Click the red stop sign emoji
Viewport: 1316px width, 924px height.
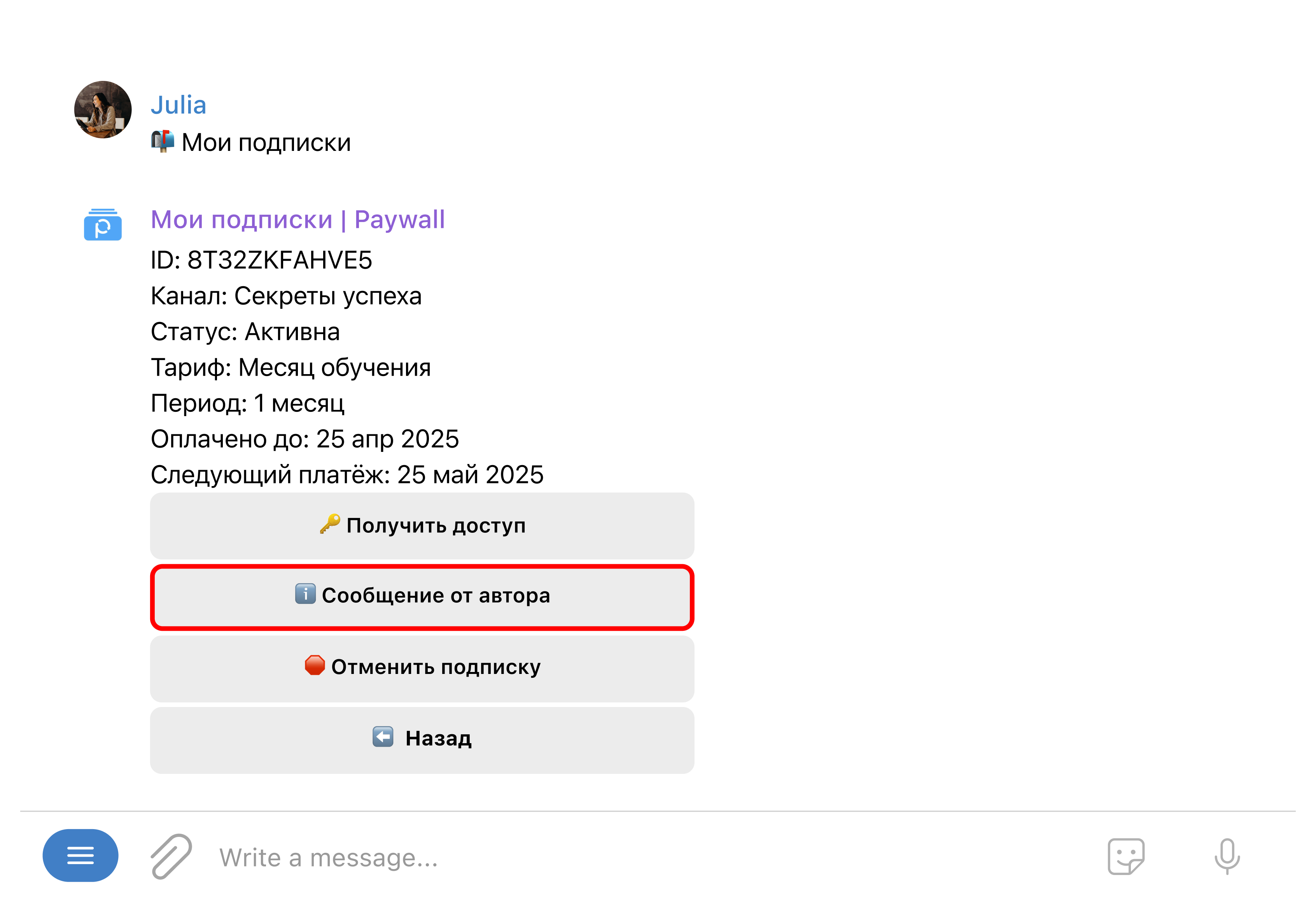[x=315, y=665]
